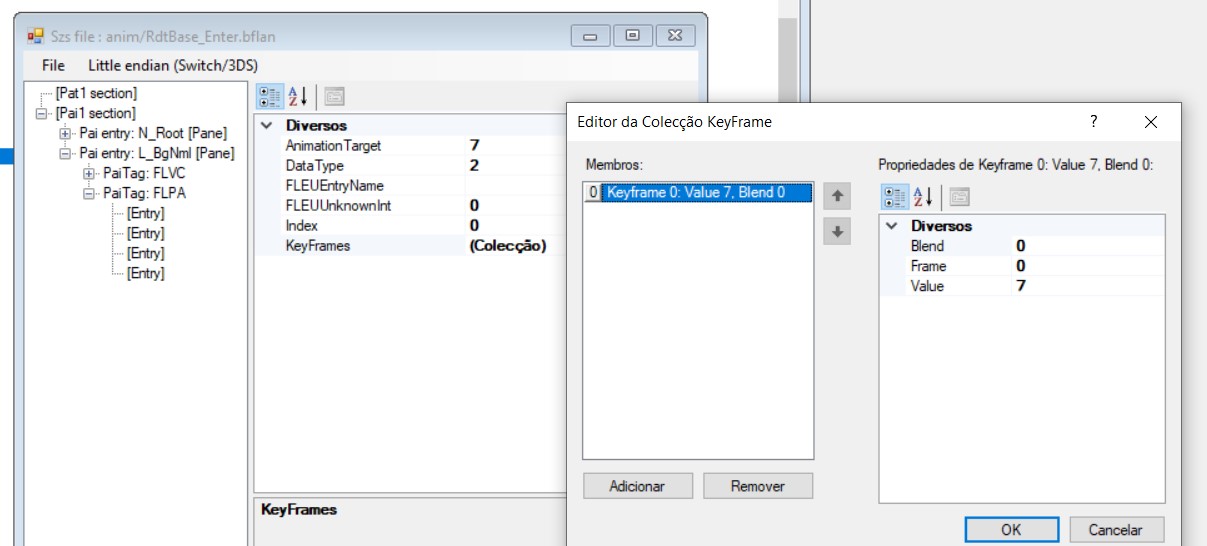Click Categorized icon in KeyFrame editor grid

point(893,197)
